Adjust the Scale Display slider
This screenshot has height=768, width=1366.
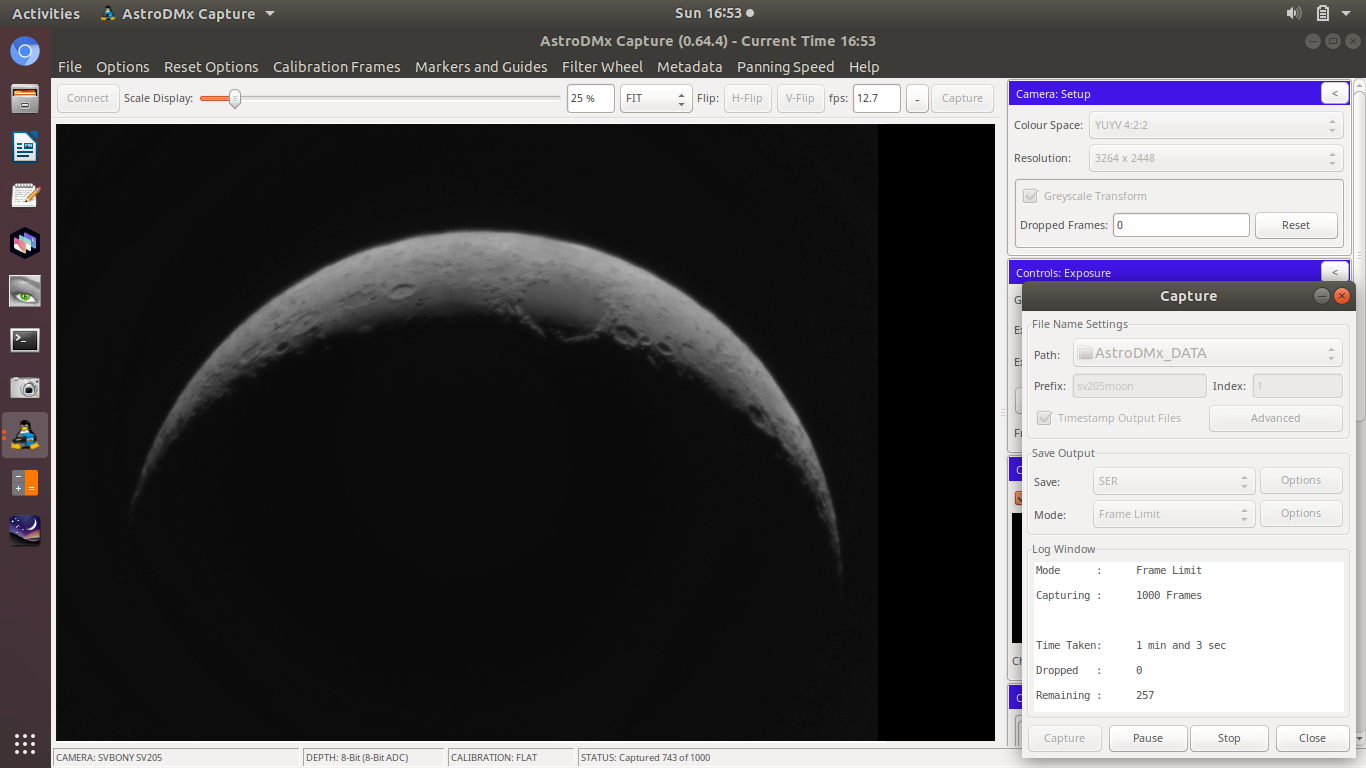pos(235,99)
